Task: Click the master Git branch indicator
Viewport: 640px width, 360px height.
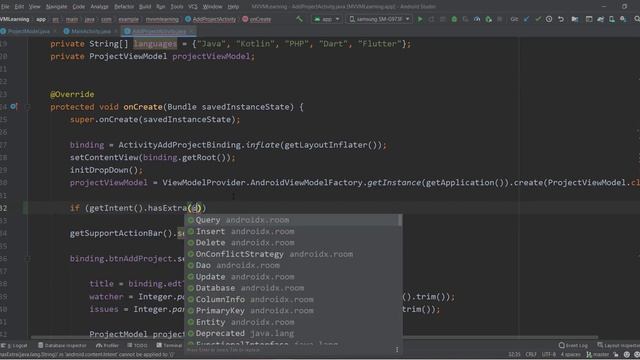Action: coord(598,354)
